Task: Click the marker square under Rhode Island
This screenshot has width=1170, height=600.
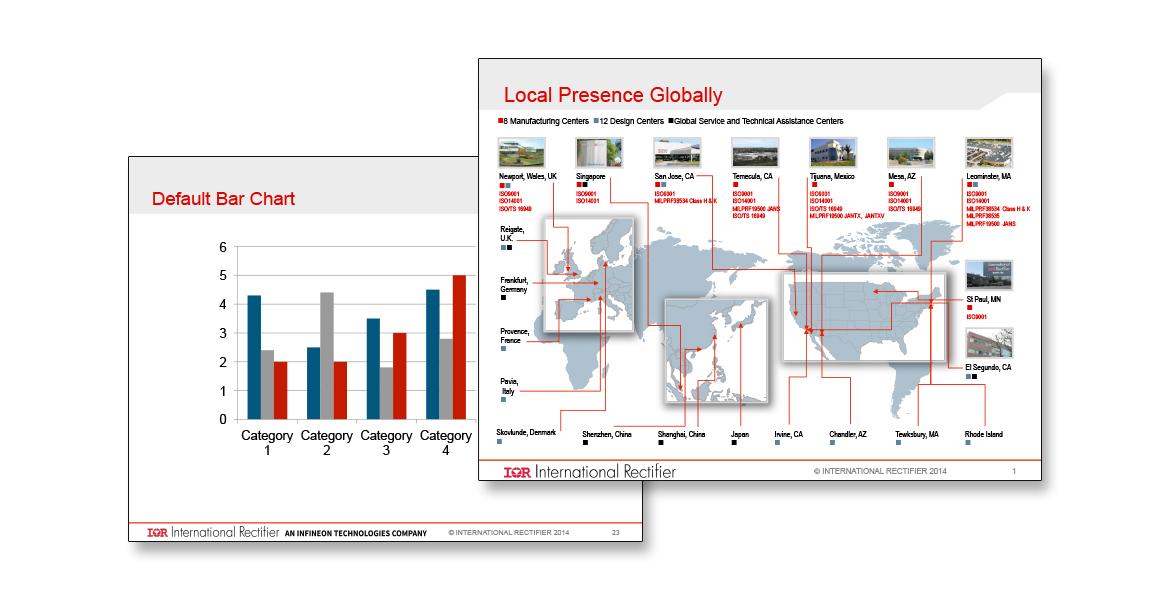Action: click(x=968, y=443)
